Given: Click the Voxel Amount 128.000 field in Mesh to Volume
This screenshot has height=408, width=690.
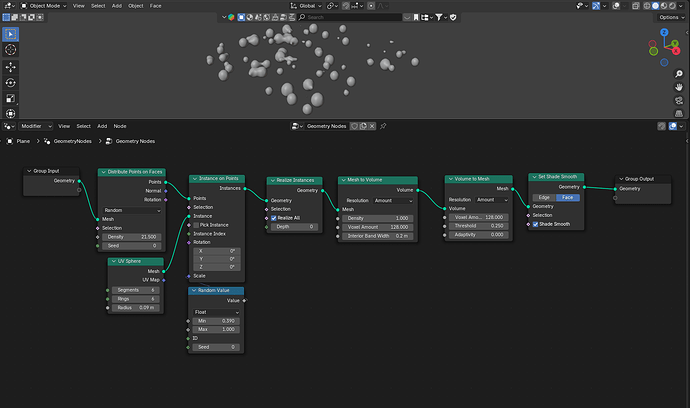Looking at the screenshot, I should click(x=378, y=227).
